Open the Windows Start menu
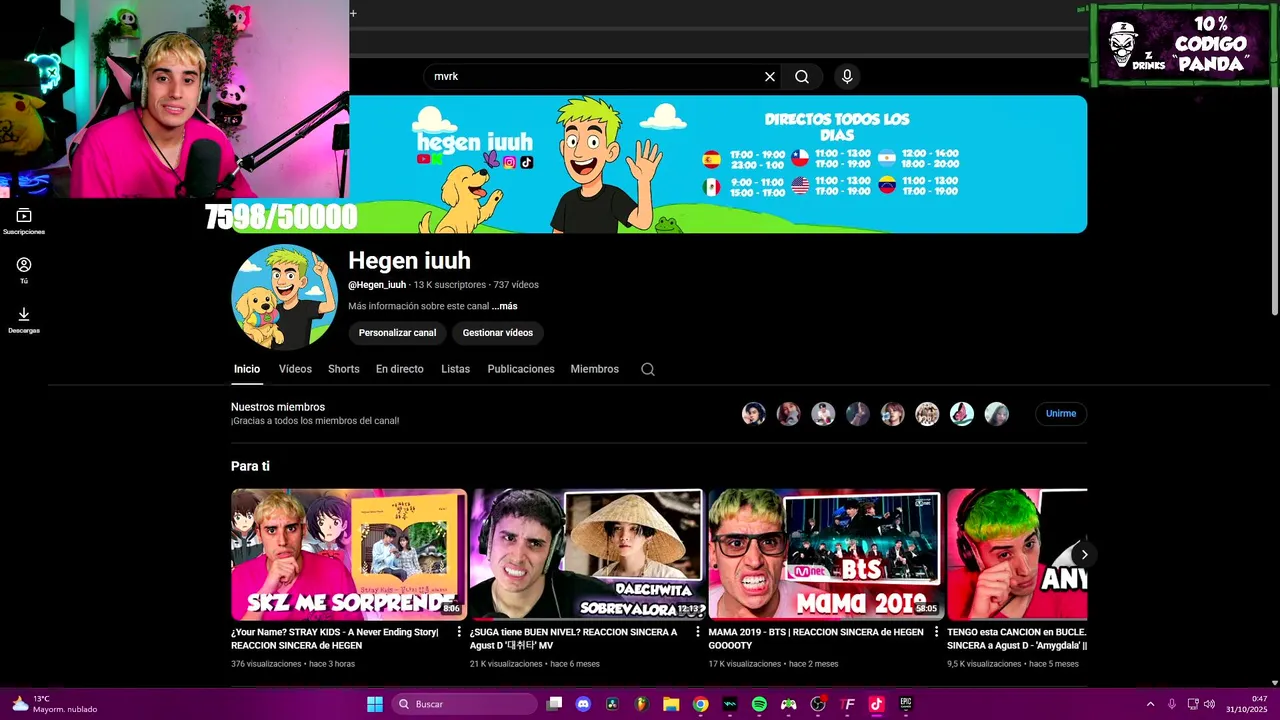This screenshot has width=1280, height=720. (x=375, y=704)
